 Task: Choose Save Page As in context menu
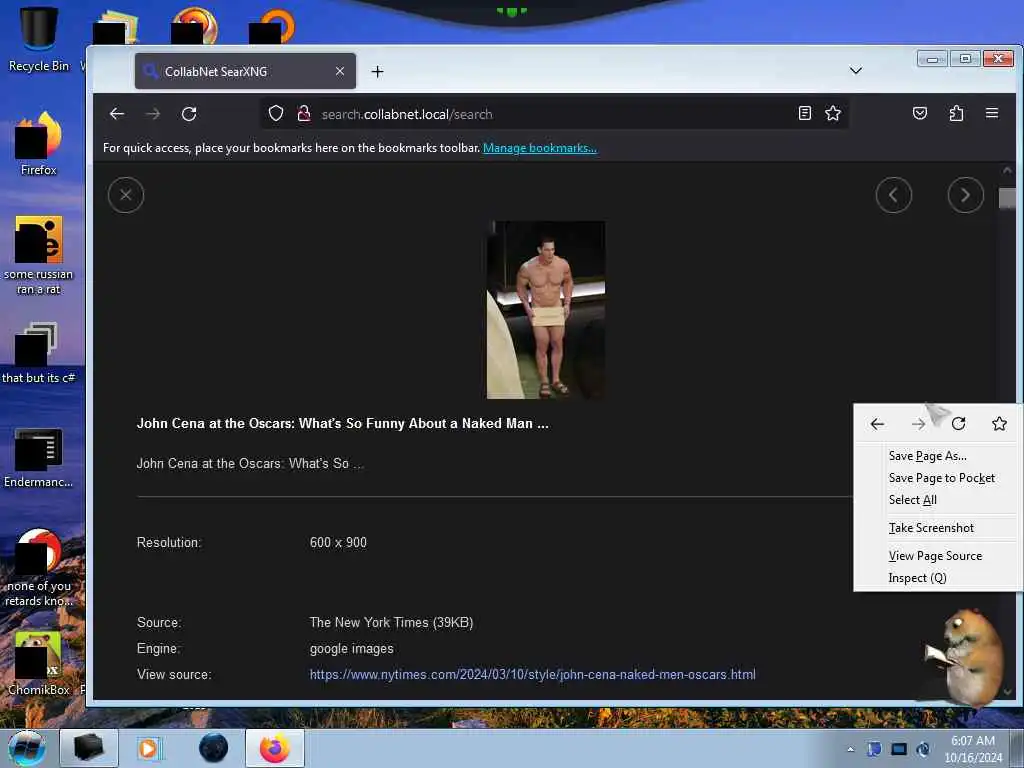click(x=937, y=456)
